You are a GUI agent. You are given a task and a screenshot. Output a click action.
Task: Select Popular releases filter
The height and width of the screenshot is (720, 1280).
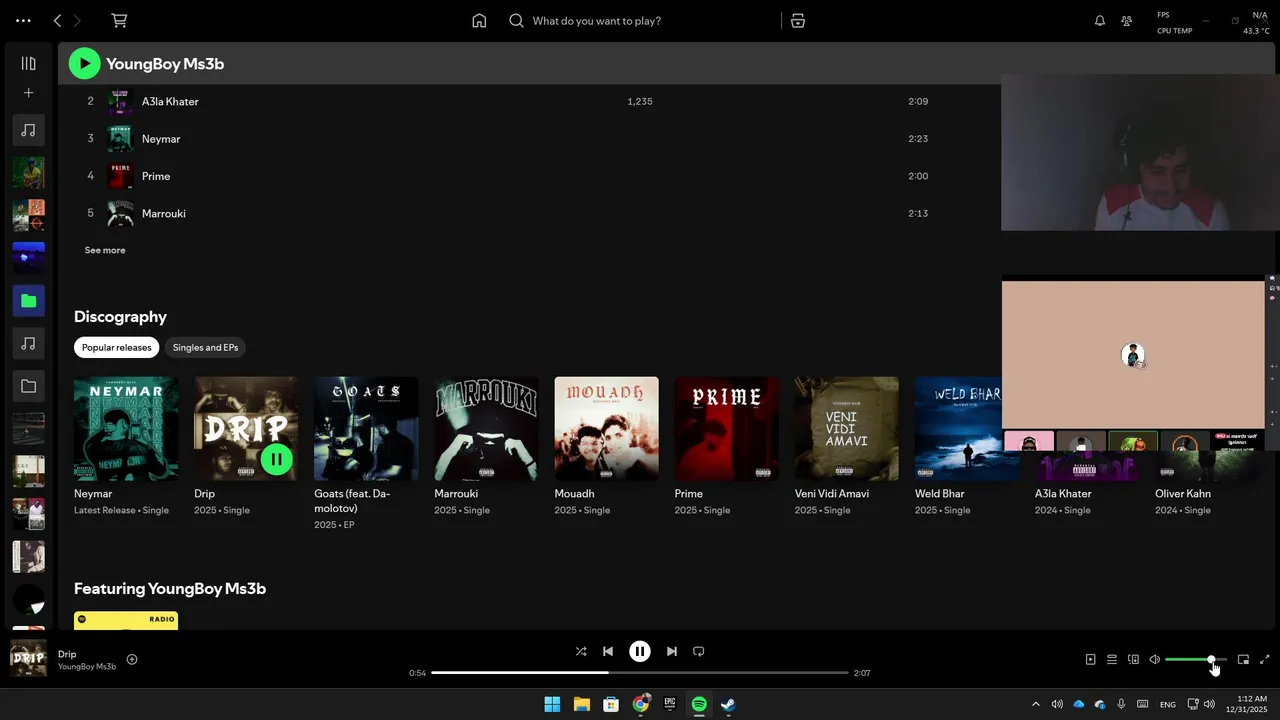coord(116,347)
